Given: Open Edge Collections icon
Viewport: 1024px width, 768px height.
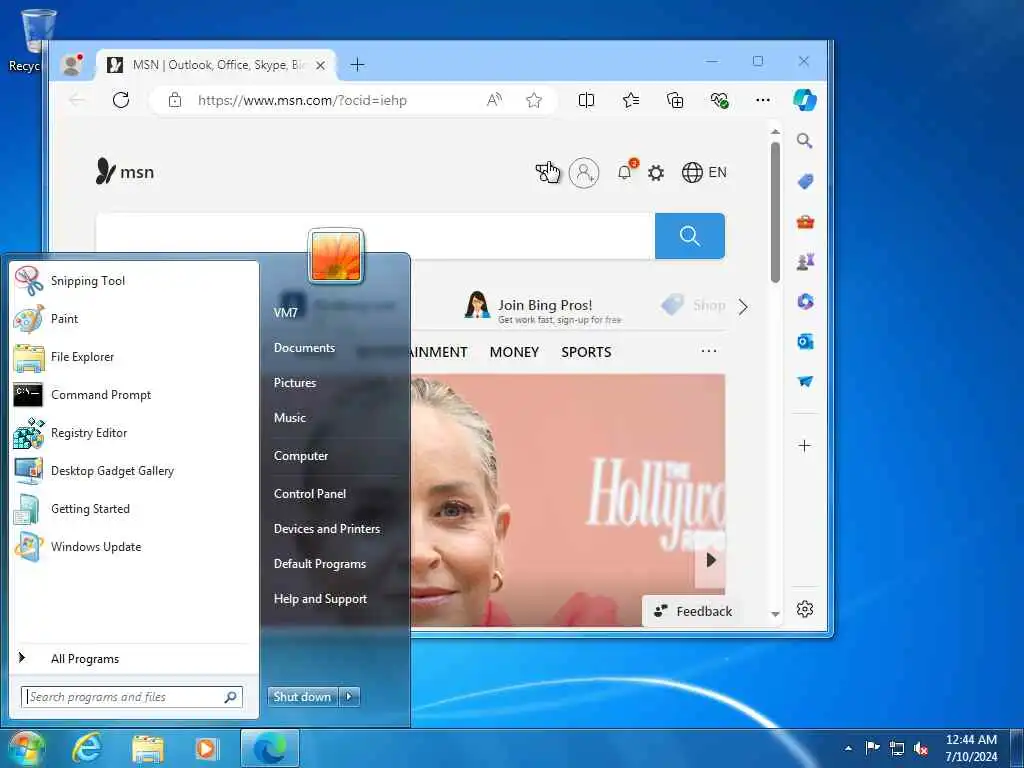Looking at the screenshot, I should coord(675,100).
